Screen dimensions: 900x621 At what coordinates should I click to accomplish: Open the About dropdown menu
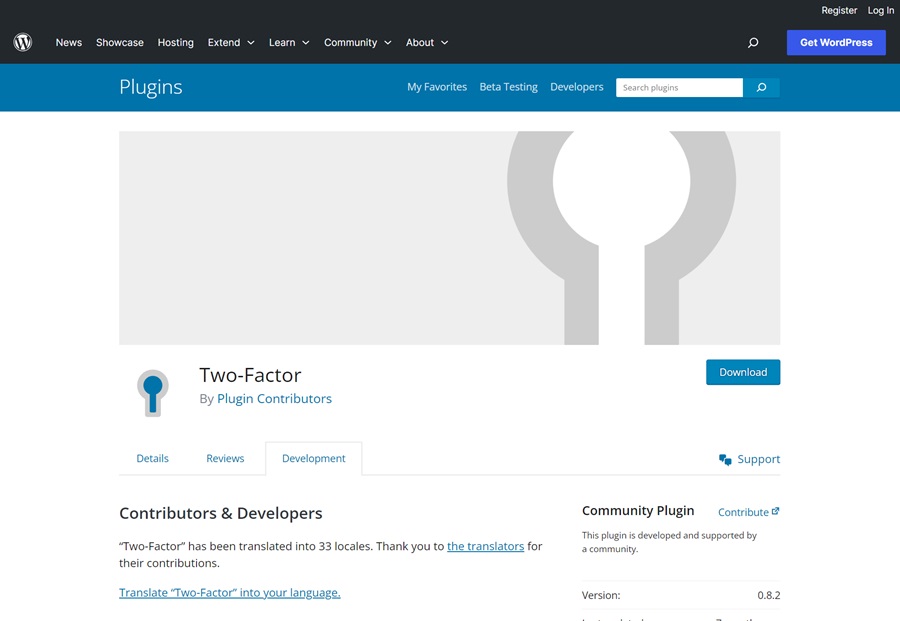point(421,42)
